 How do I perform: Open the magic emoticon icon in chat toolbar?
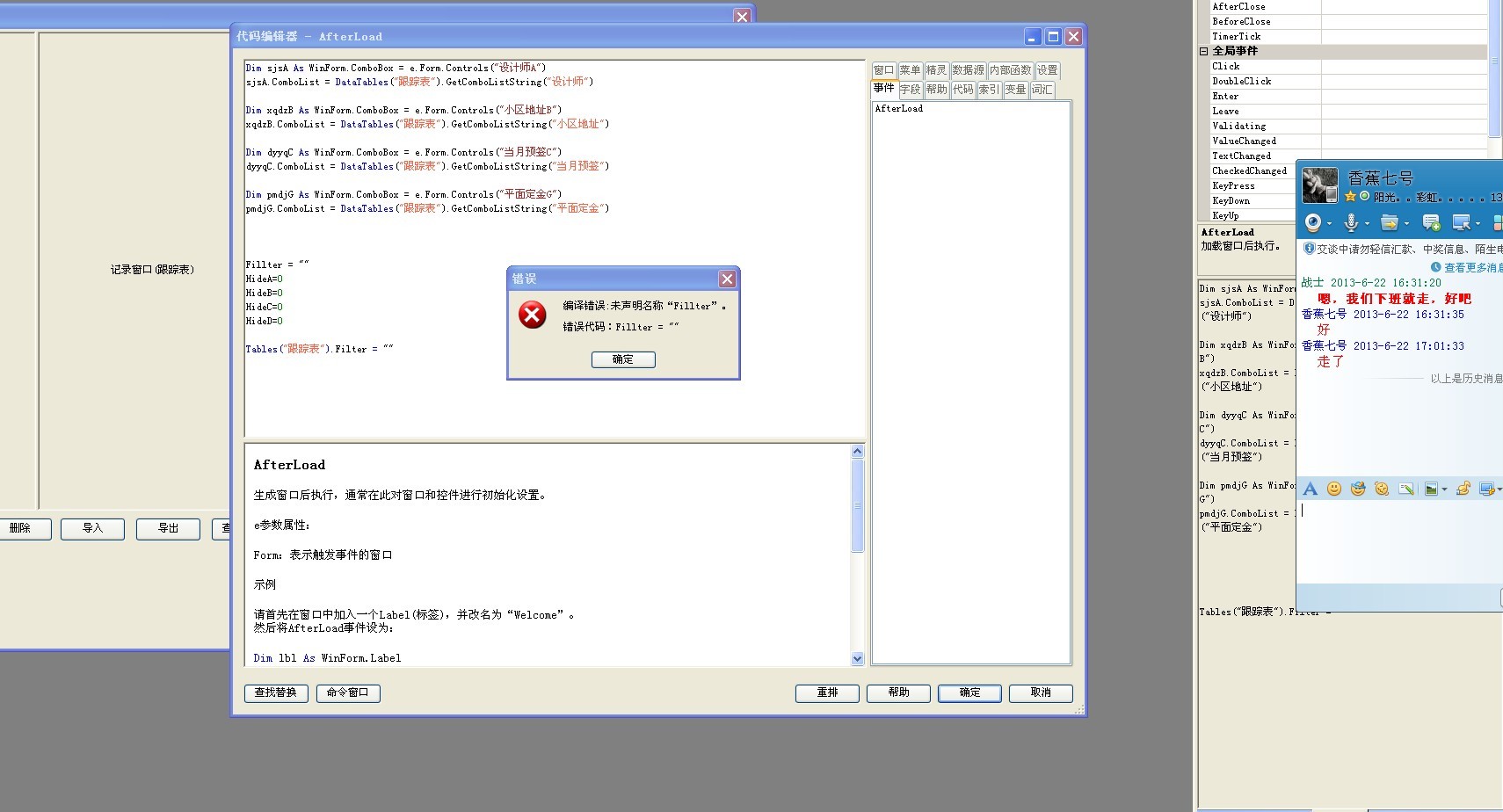1358,489
